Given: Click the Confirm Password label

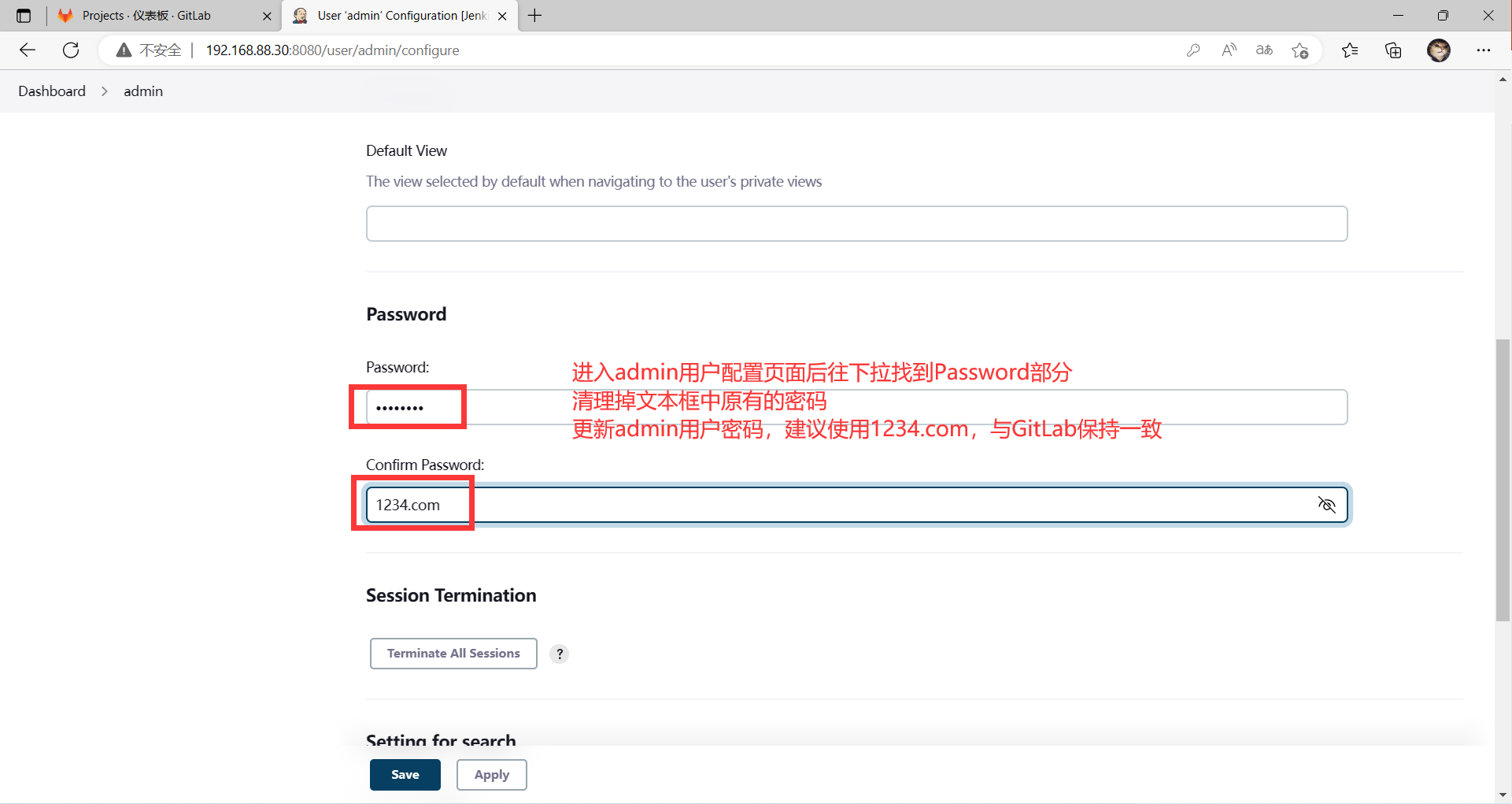Looking at the screenshot, I should 425,465.
